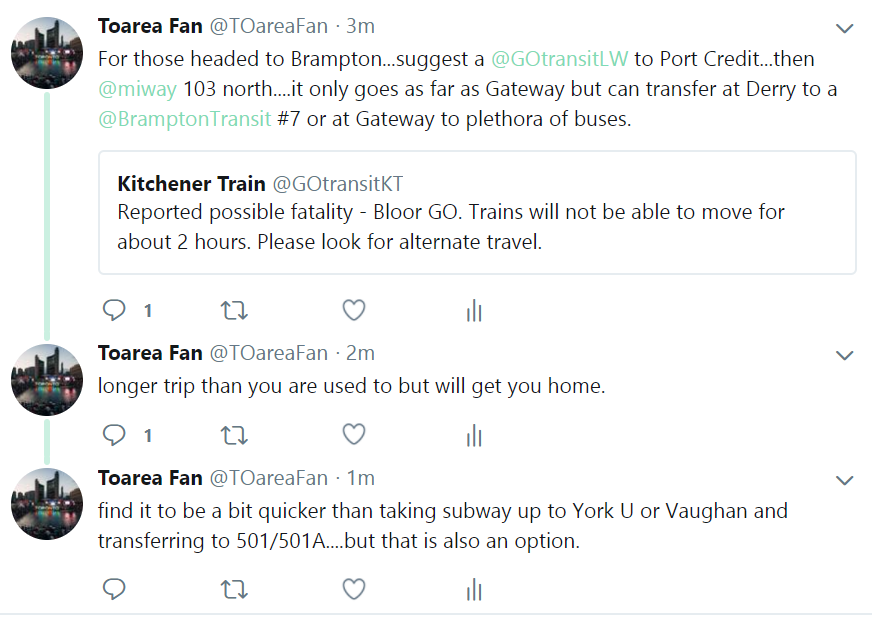
Task: Visit the @miway profile mention
Action: pos(137,89)
